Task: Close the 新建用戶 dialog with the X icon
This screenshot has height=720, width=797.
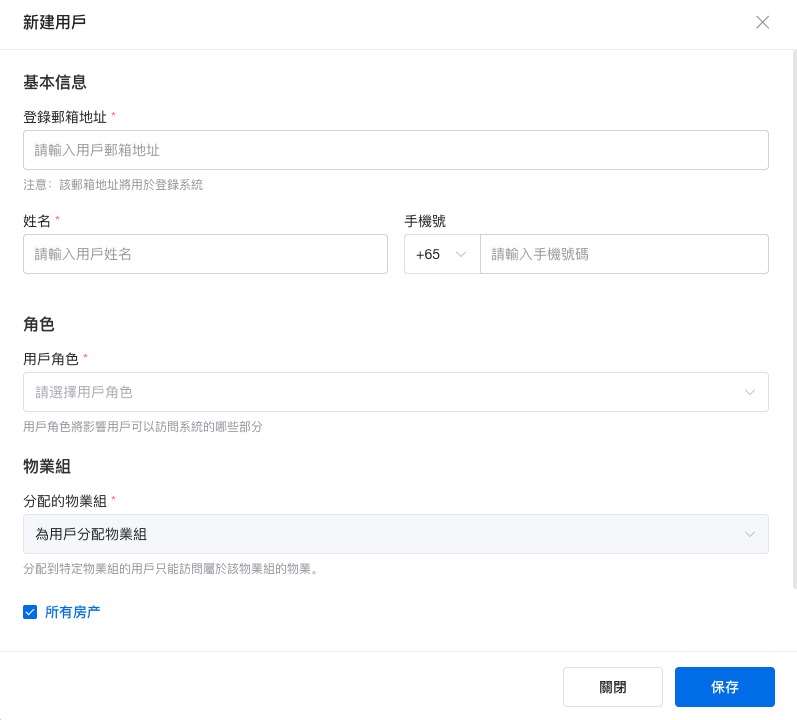Action: point(762,22)
